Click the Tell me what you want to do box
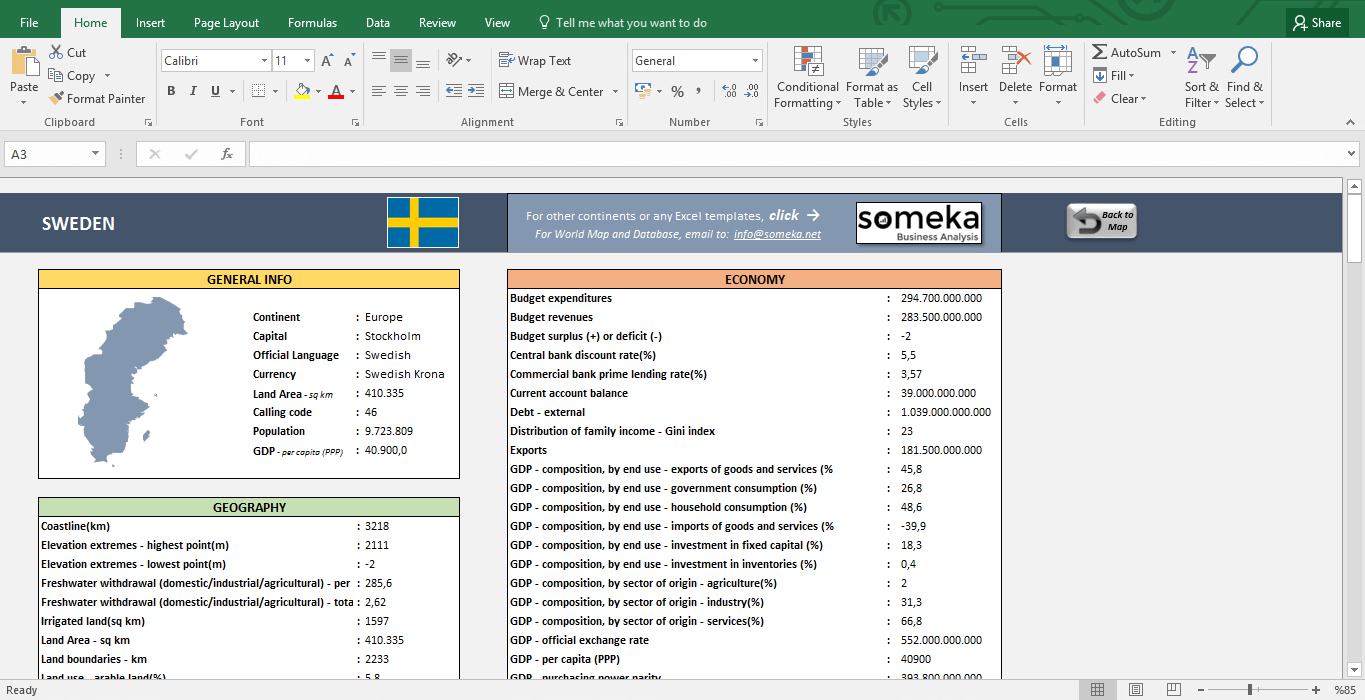The width and height of the screenshot is (1365, 700). [622, 23]
